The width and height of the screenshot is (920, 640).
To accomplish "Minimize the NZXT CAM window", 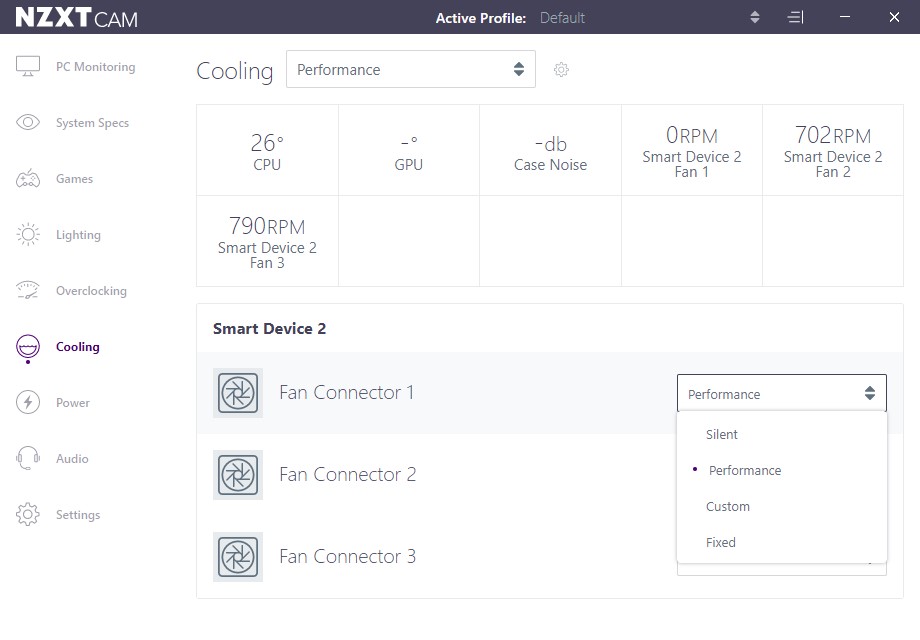I will 845,17.
